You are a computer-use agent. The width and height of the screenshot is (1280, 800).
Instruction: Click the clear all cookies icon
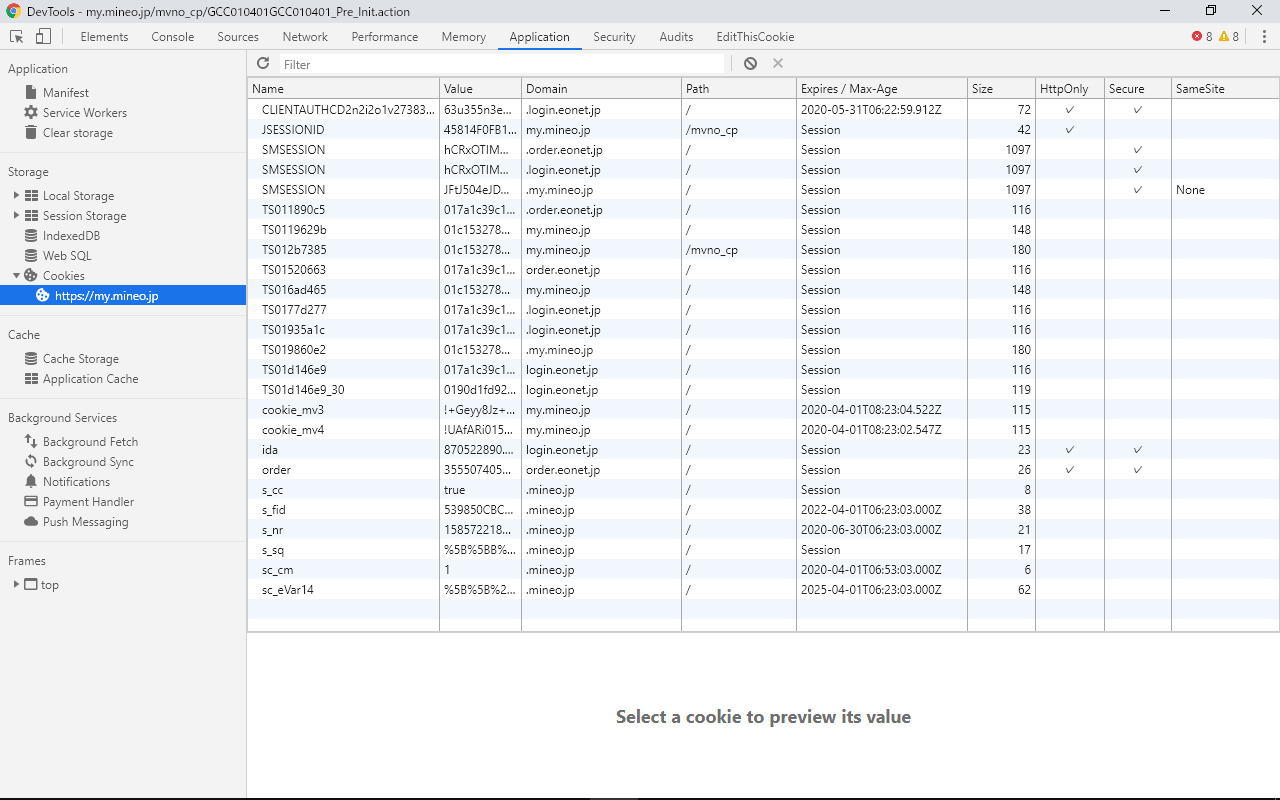(x=750, y=63)
